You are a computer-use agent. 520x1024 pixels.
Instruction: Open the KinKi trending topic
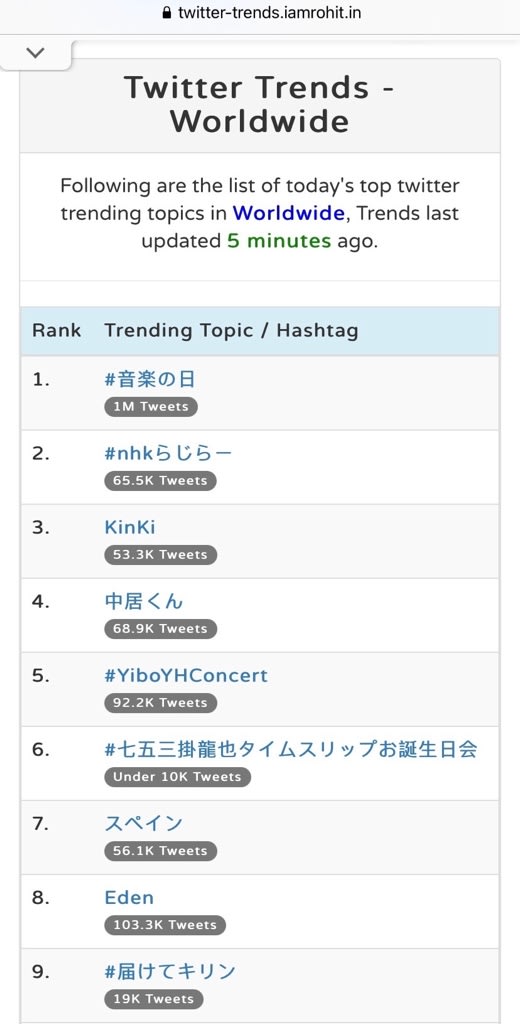pos(129,527)
